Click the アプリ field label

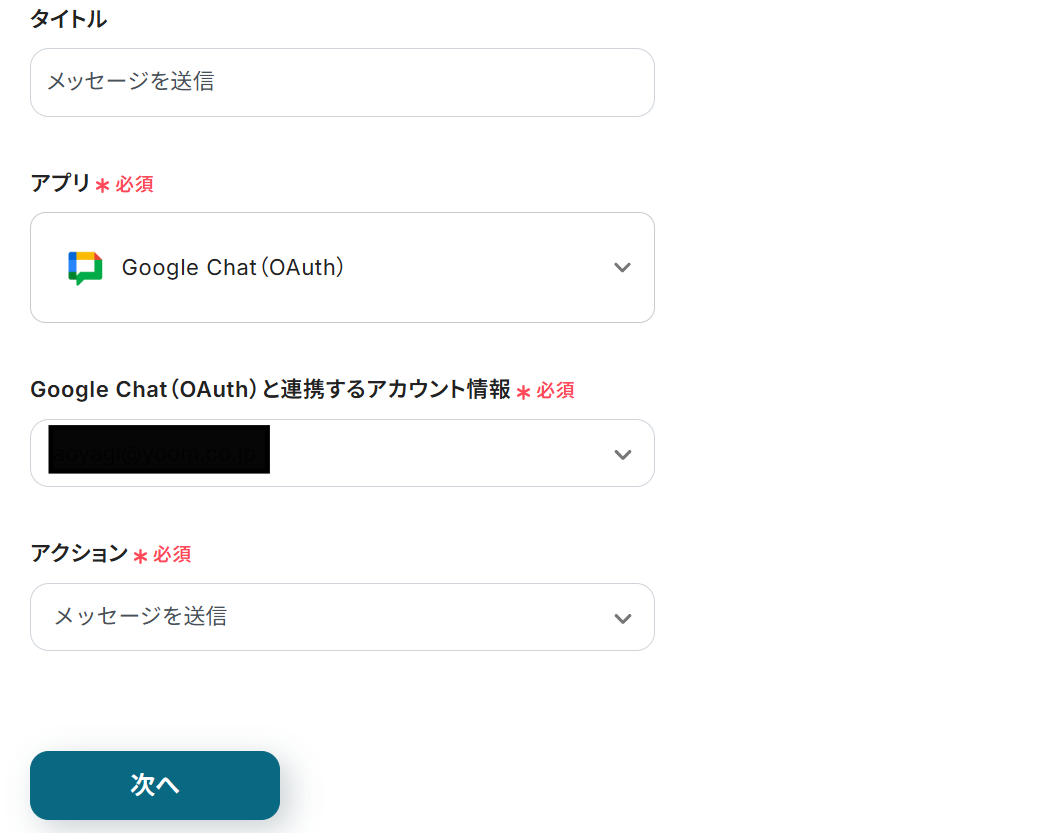60,183
